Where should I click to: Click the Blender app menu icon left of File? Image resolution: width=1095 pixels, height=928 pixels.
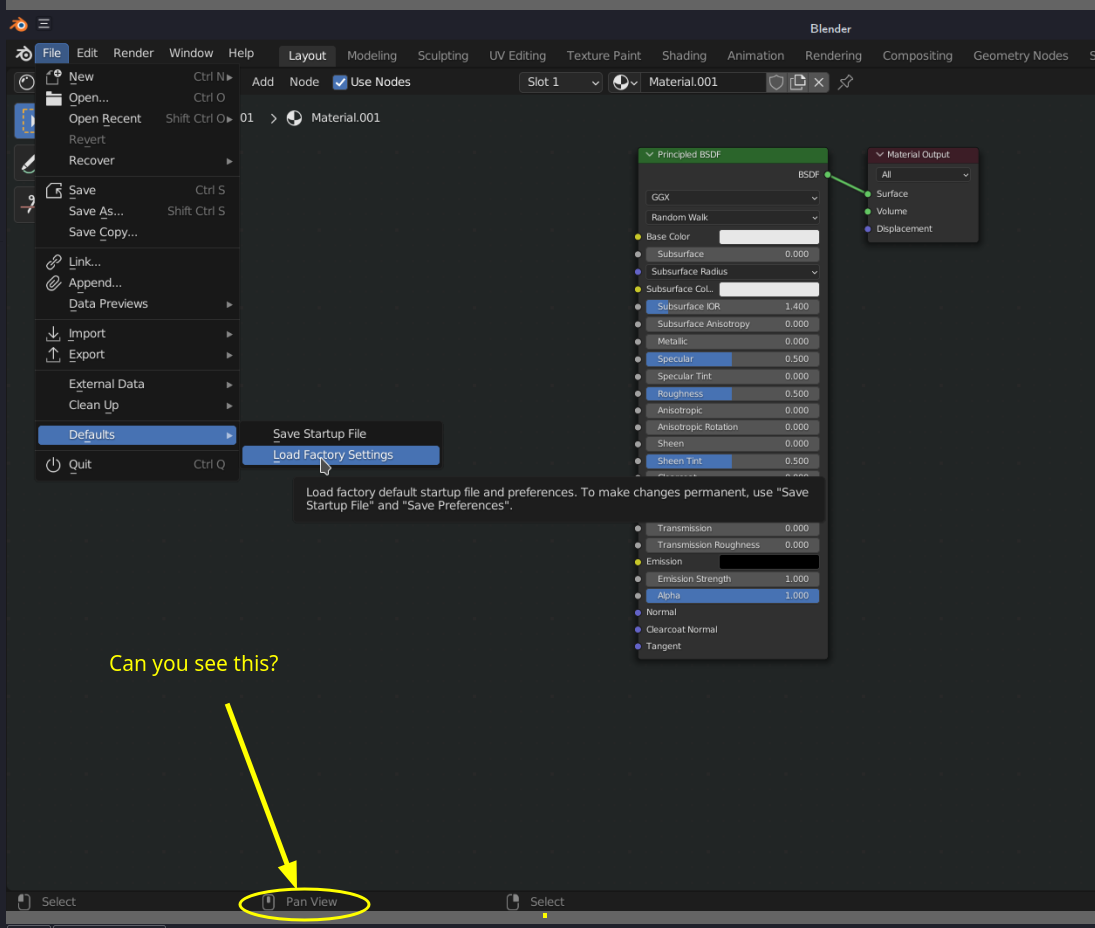[x=24, y=53]
